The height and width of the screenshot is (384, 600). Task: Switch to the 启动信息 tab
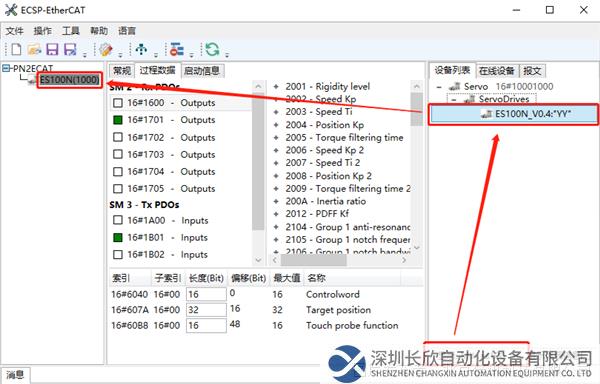pyautogui.click(x=202, y=71)
